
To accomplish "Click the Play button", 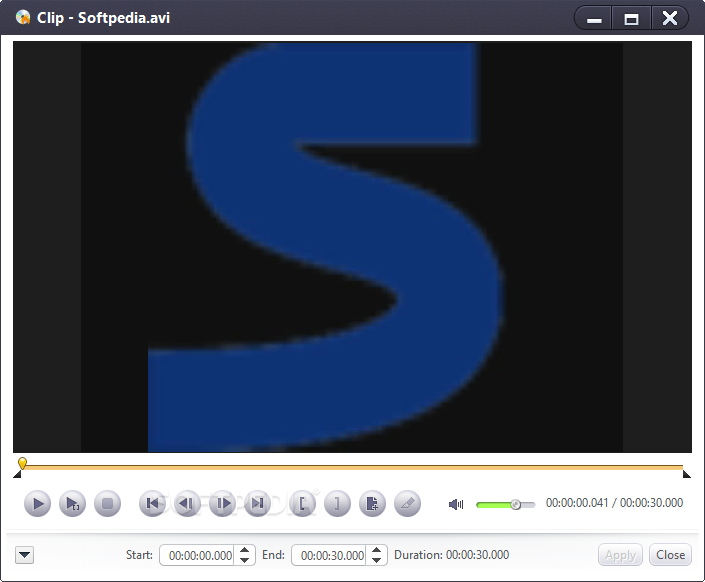I will 37,503.
